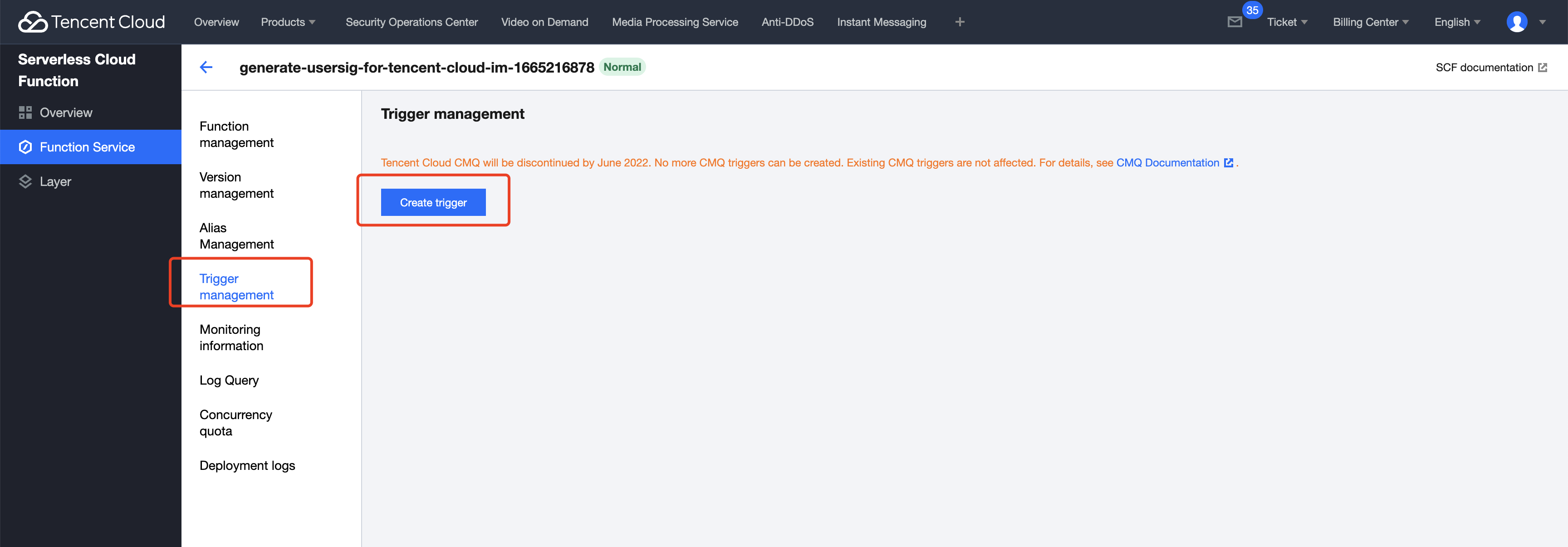Viewport: 1568px width, 547px height.
Task: Open Video on Demand
Action: 544,22
